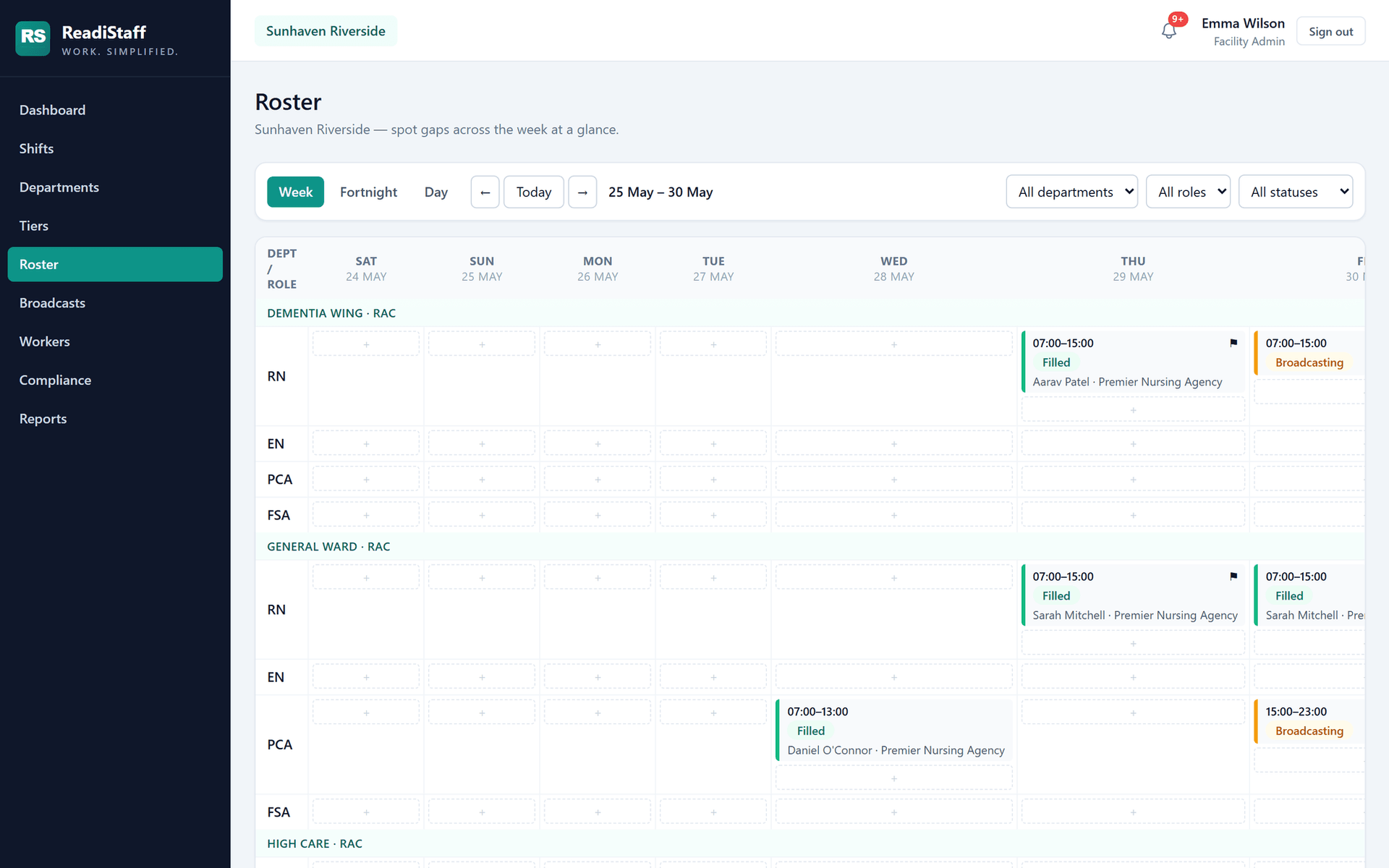1389x868 pixels.
Task: Open Broadcasts in the sidebar
Action: [x=115, y=303]
